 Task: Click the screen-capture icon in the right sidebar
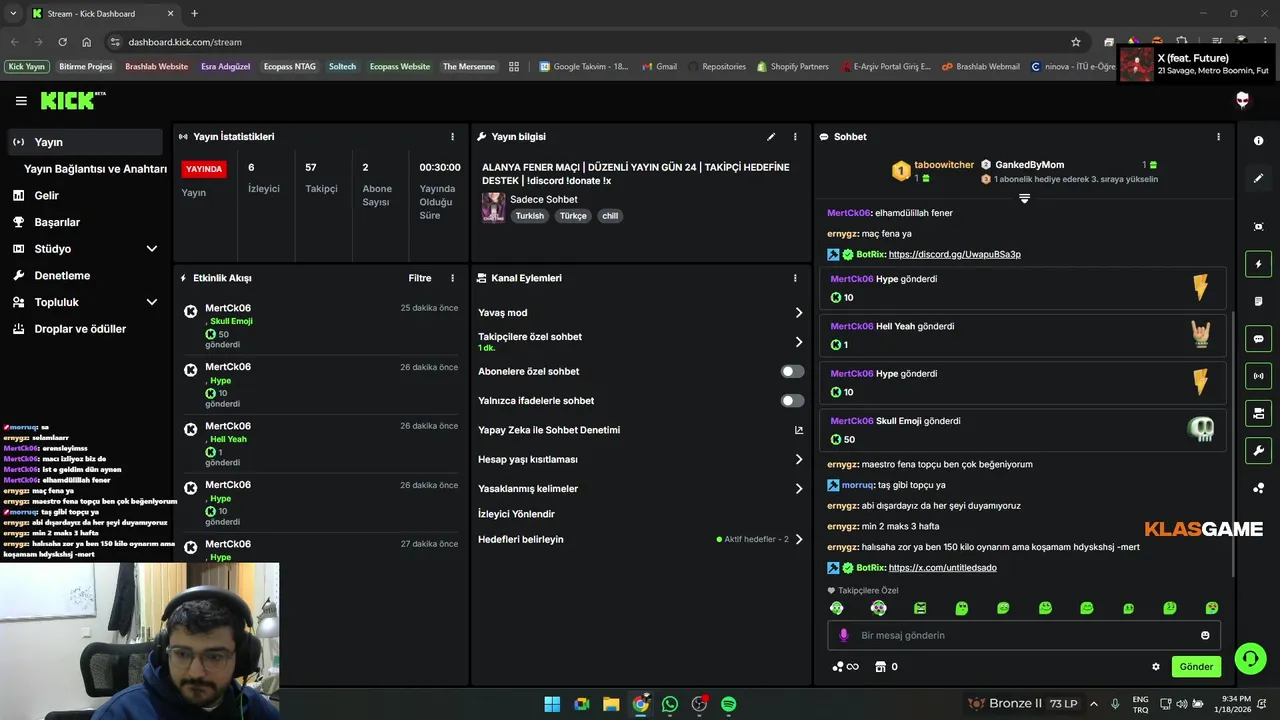click(1258, 227)
